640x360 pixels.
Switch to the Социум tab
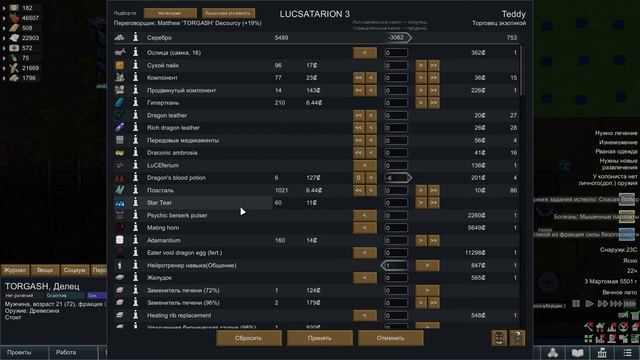click(x=75, y=270)
